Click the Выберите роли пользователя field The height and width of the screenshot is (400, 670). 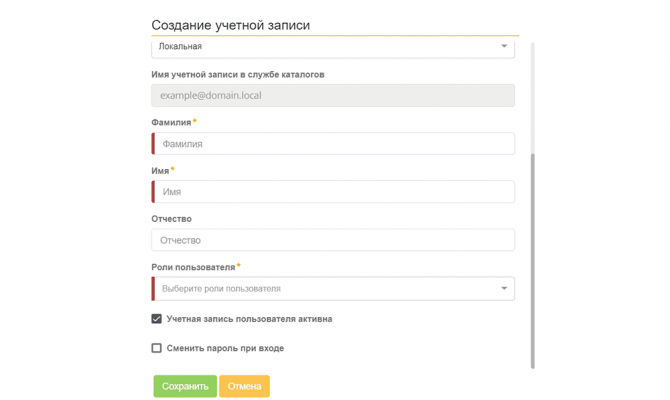pyautogui.click(x=320, y=289)
